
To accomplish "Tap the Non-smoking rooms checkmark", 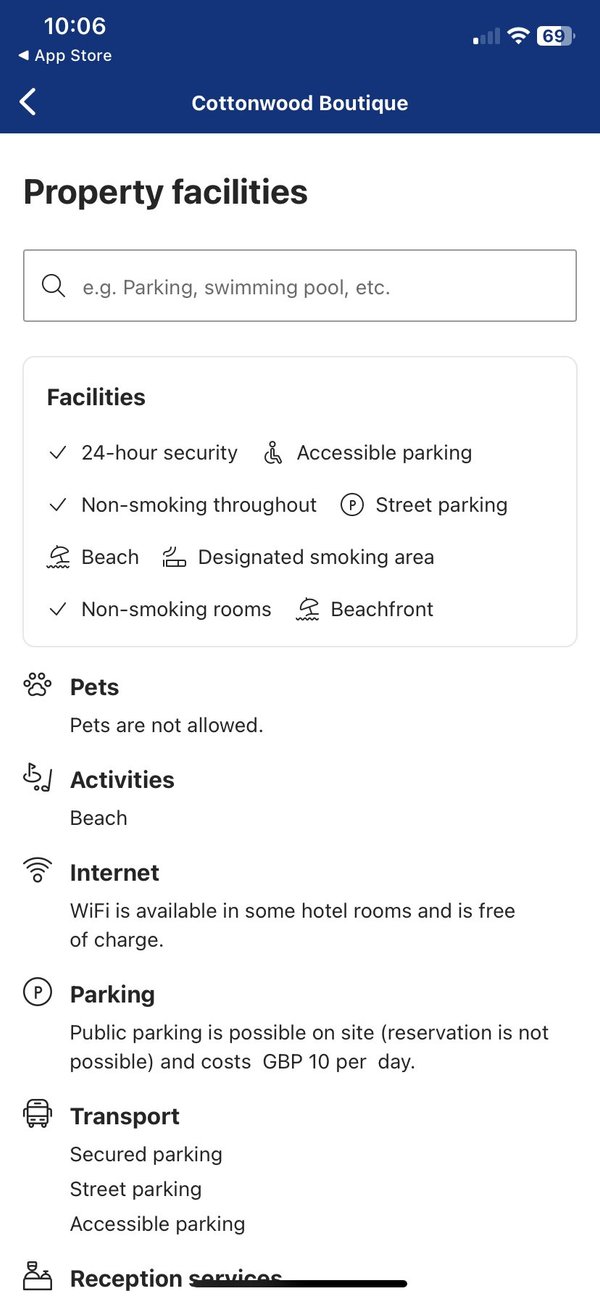I will pos(58,609).
